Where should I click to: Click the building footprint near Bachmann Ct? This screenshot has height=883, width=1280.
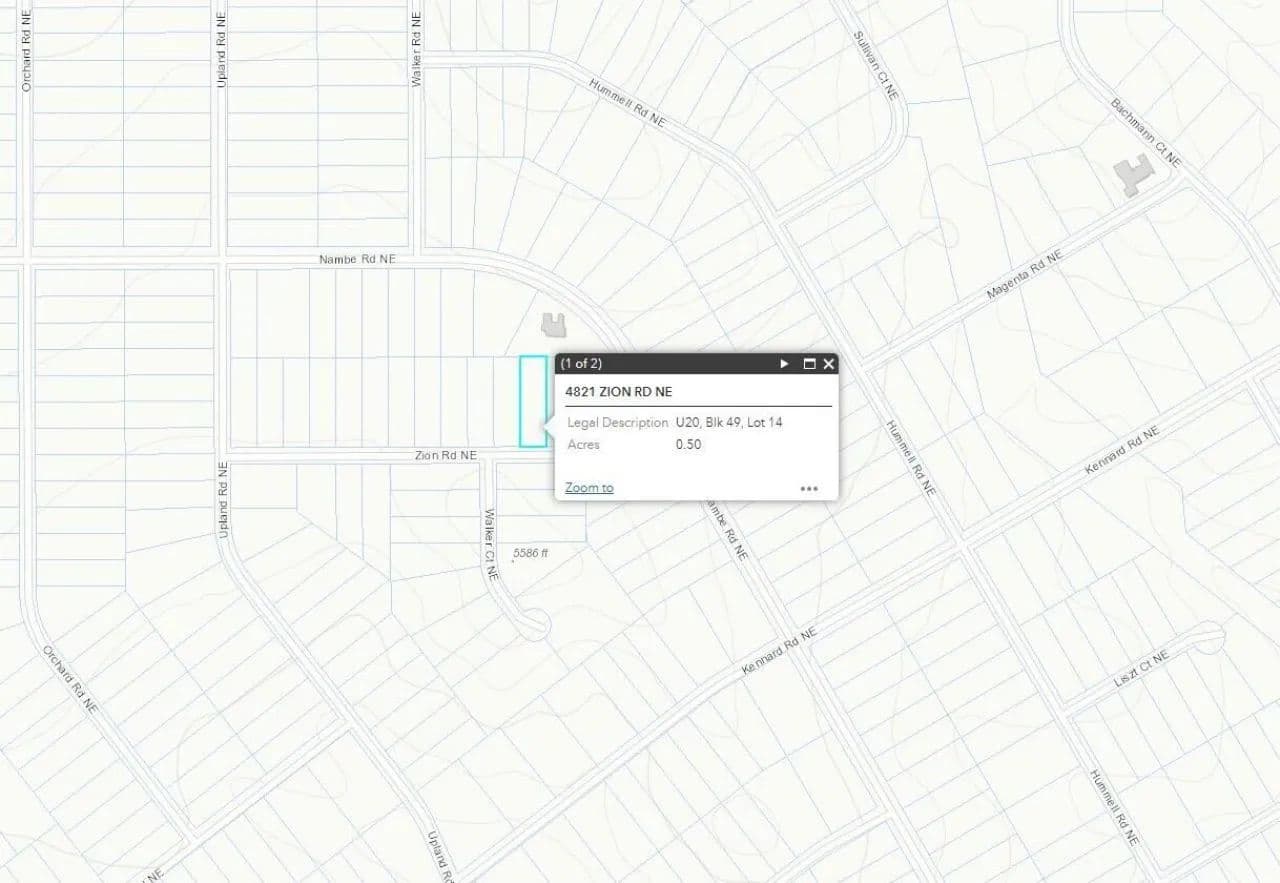pyautogui.click(x=1134, y=177)
